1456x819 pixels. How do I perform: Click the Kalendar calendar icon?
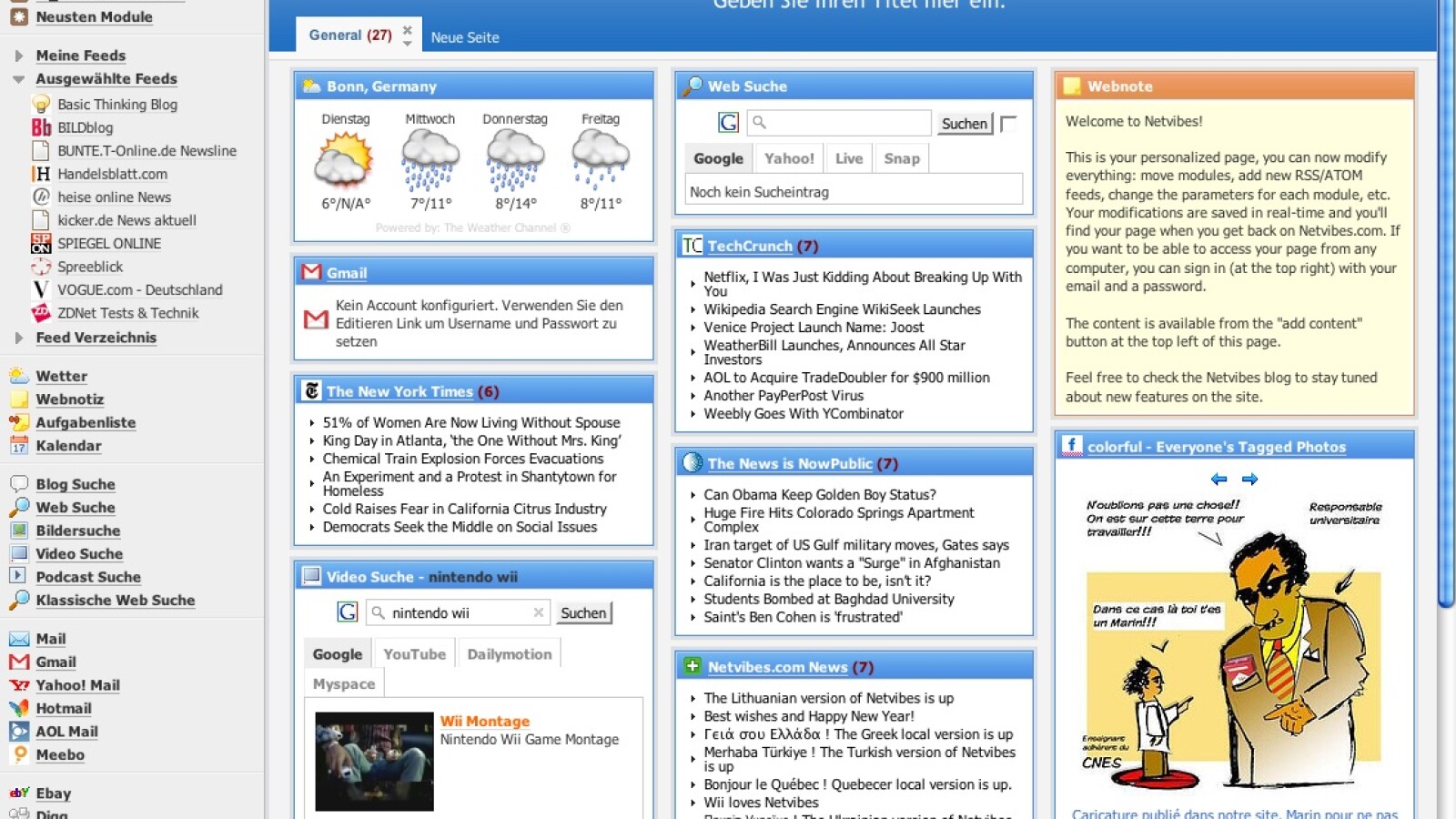19,446
